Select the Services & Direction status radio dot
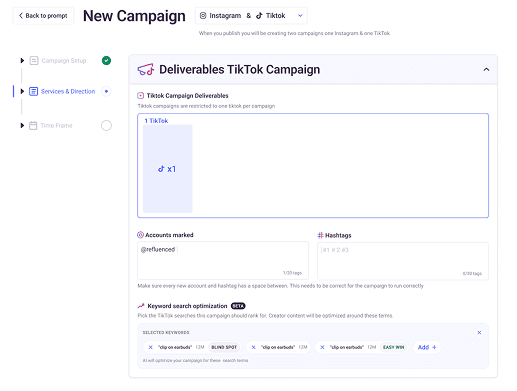The width and height of the screenshot is (517, 391). [x=106, y=91]
